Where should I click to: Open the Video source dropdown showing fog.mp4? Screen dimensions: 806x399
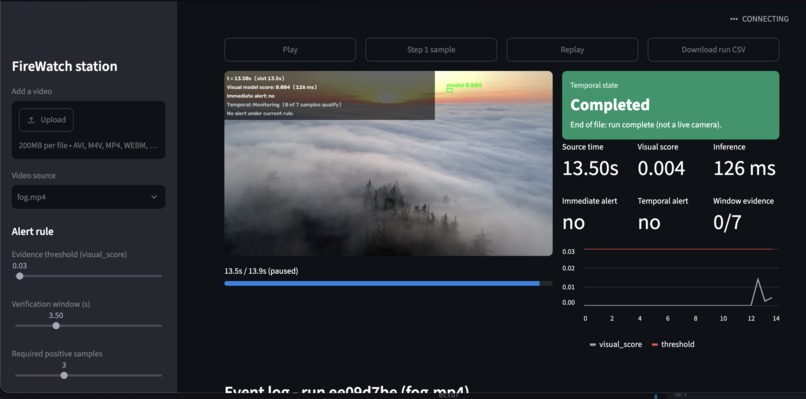tap(88, 197)
